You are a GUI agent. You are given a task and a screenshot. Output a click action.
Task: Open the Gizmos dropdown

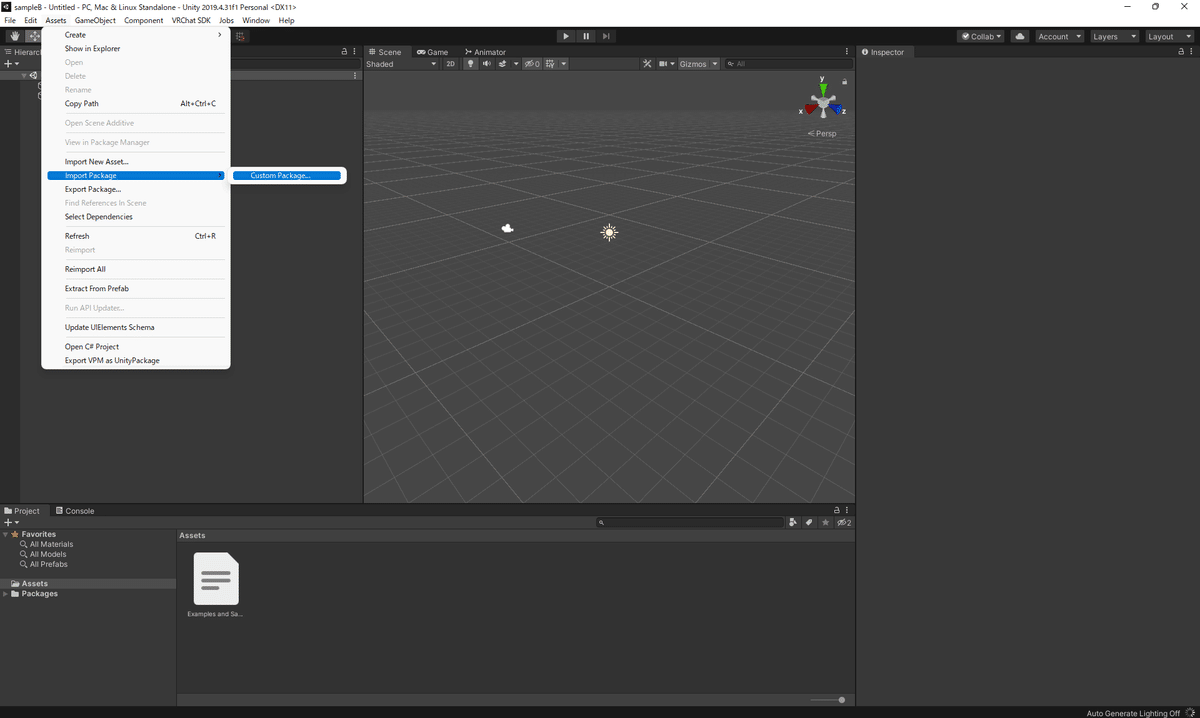coord(698,64)
